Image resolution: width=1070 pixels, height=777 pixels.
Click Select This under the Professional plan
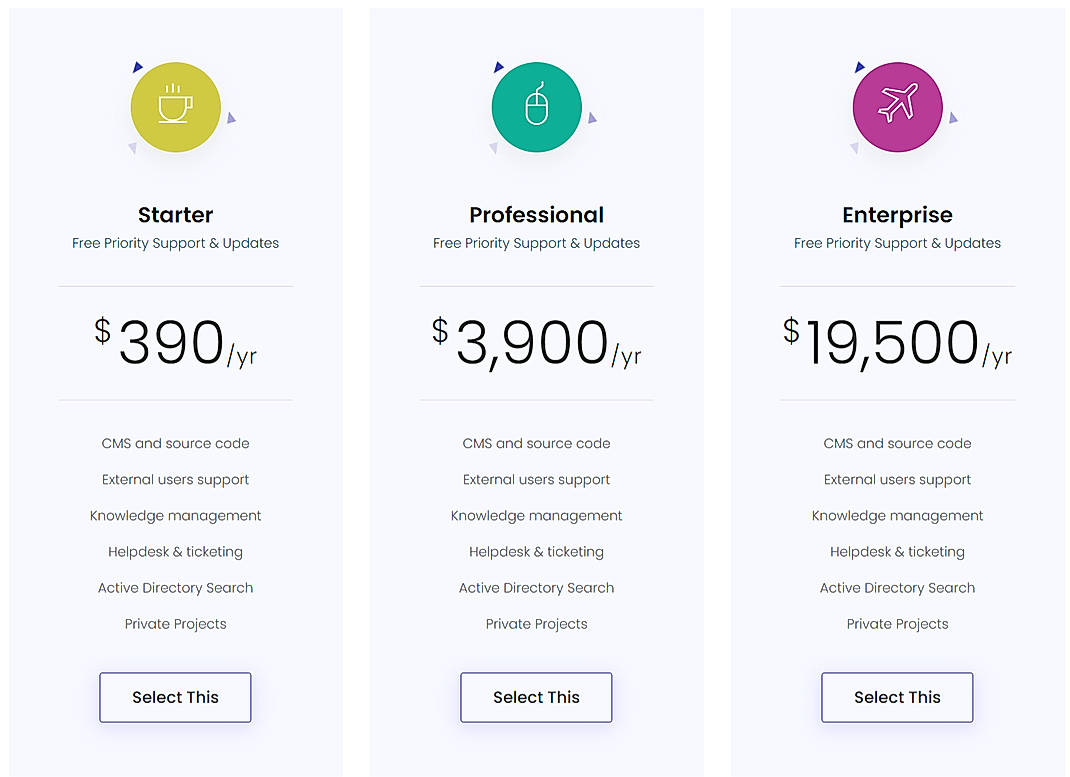coord(536,697)
